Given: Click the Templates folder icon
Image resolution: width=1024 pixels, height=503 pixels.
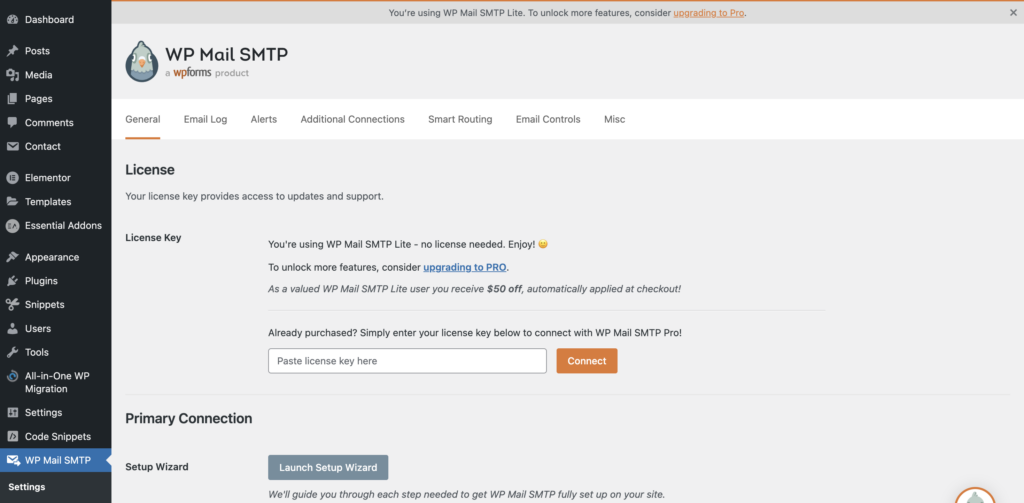Looking at the screenshot, I should pyautogui.click(x=12, y=202).
